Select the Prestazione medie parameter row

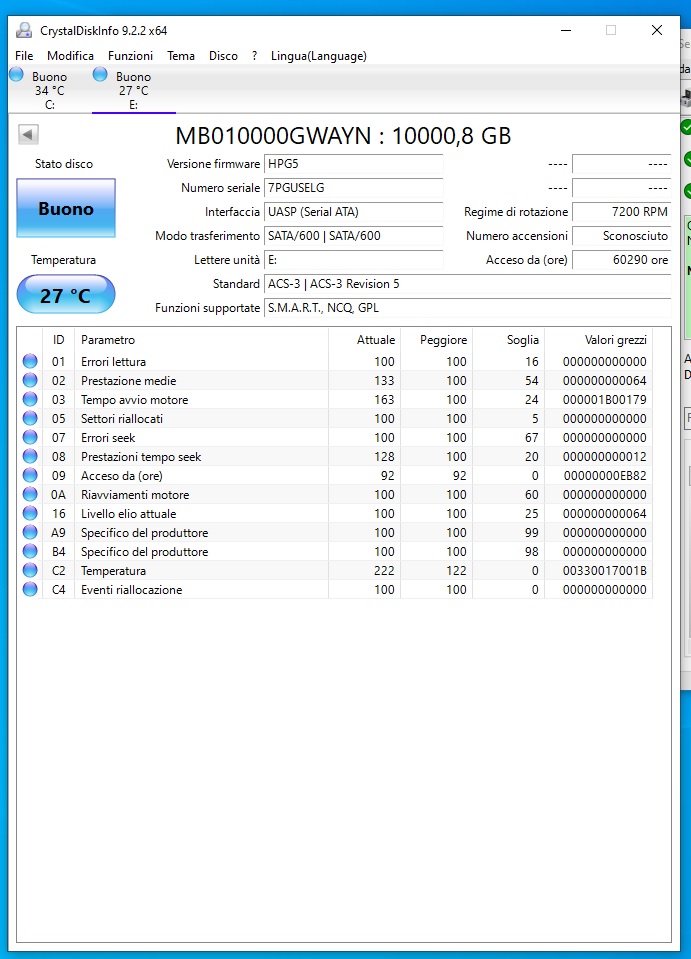[x=335, y=380]
